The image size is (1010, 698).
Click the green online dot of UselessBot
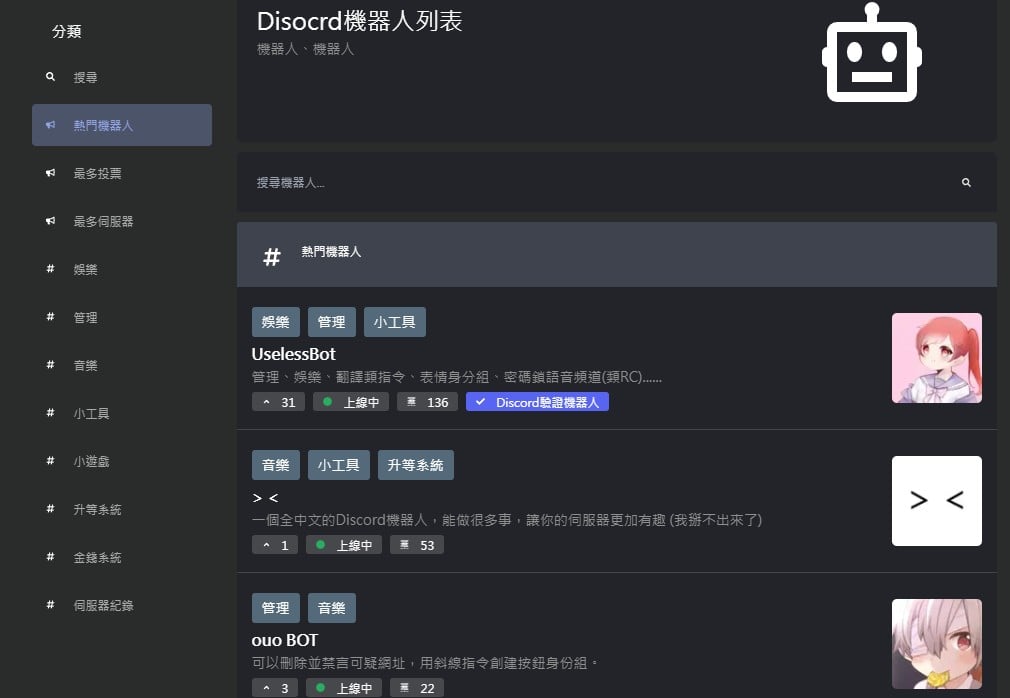(x=327, y=401)
